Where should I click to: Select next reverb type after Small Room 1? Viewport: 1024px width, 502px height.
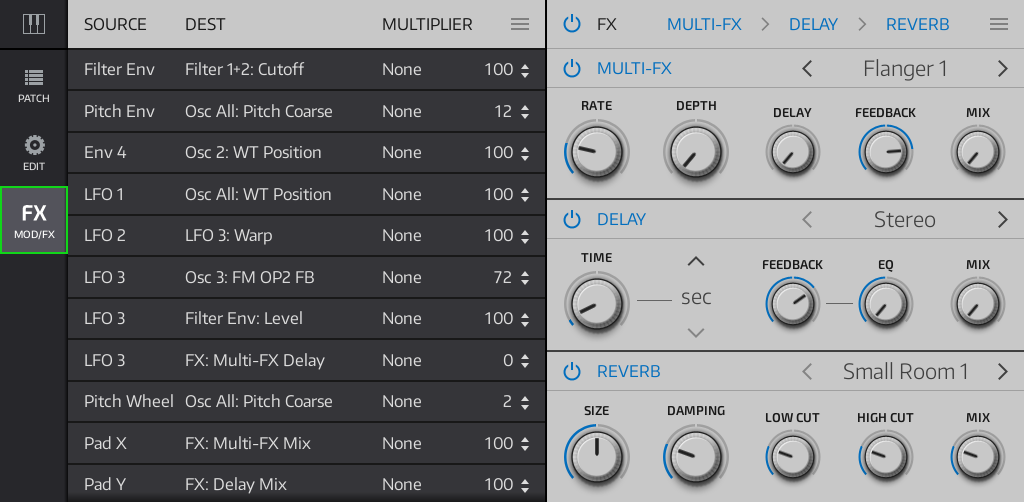[1002, 371]
